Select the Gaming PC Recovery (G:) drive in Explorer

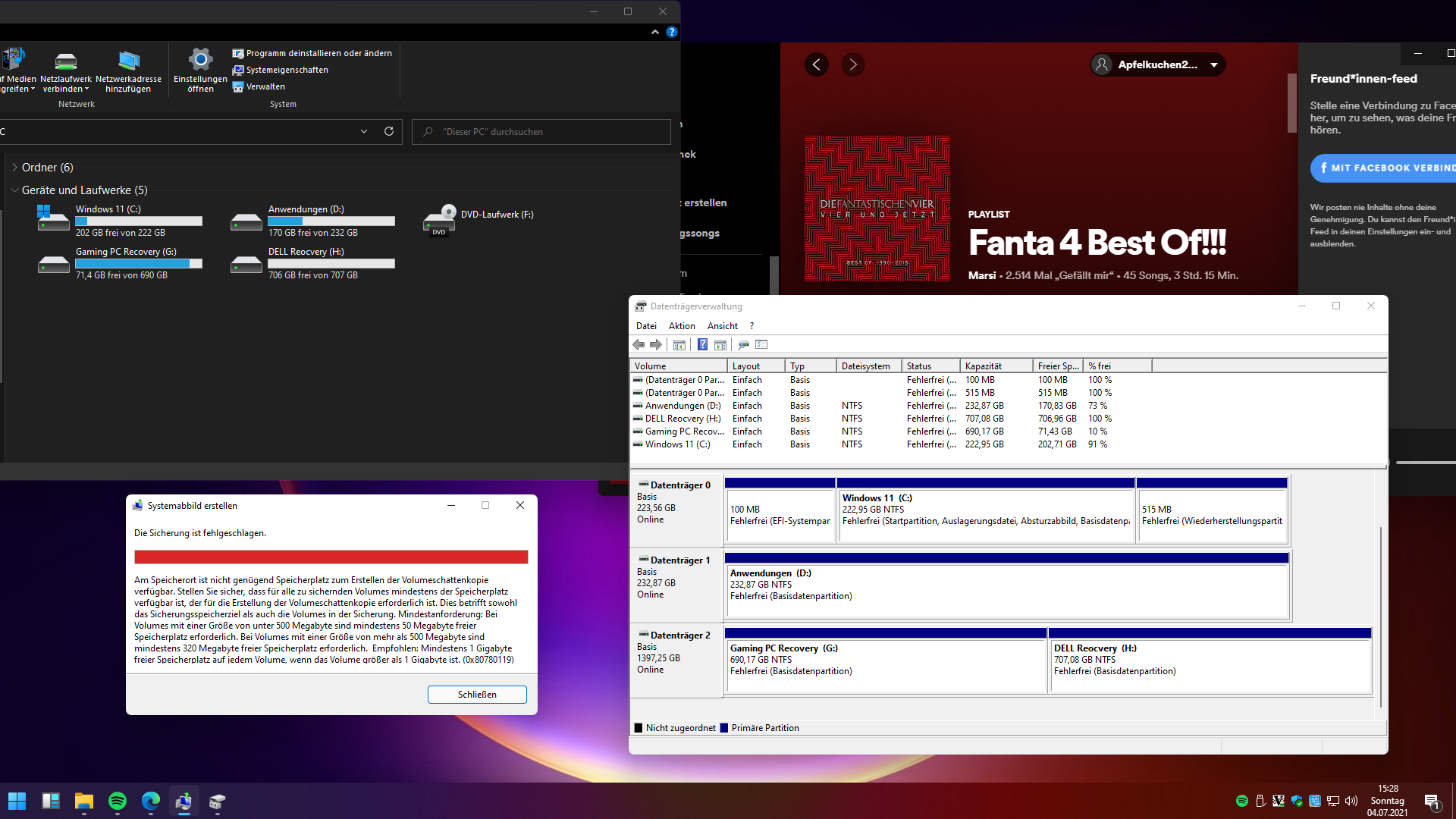[121, 263]
